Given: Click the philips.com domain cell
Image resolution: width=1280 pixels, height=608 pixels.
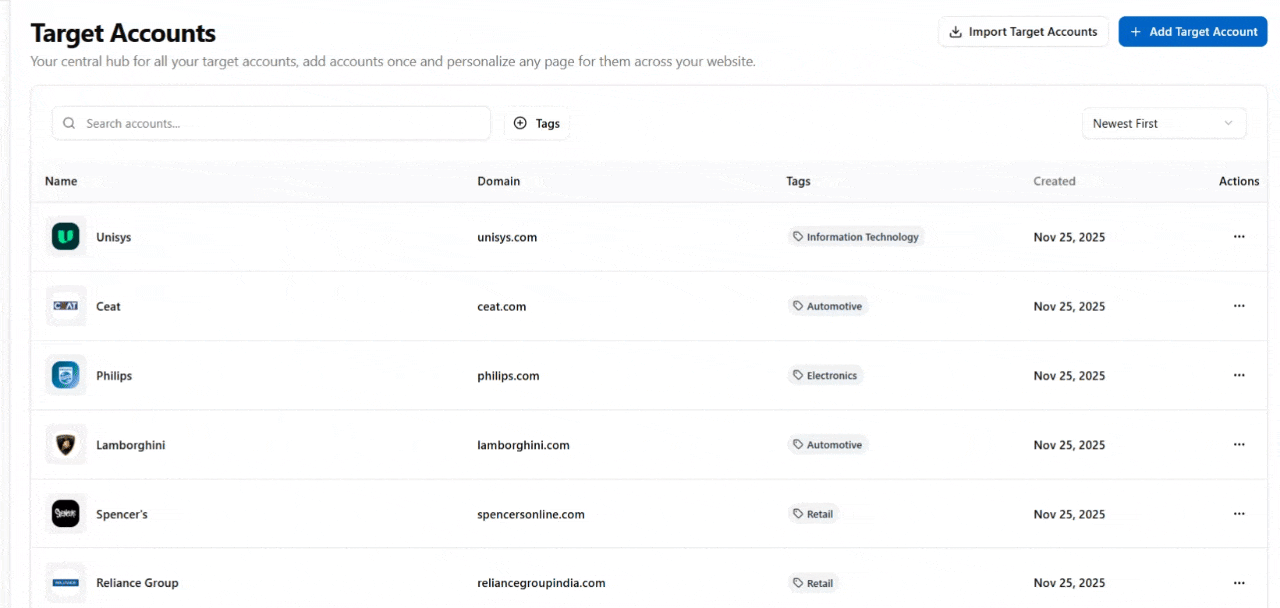Looking at the screenshot, I should (x=508, y=376).
